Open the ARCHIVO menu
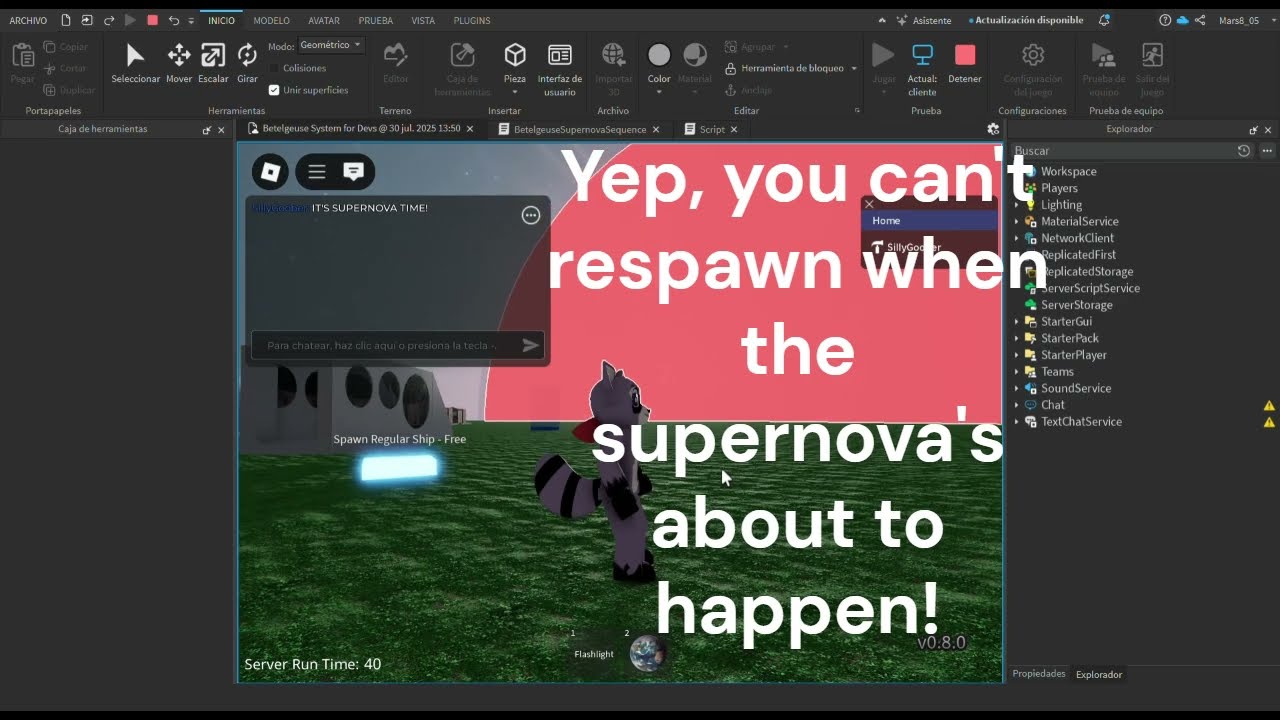Screen dimensions: 1280x720 pos(28,20)
